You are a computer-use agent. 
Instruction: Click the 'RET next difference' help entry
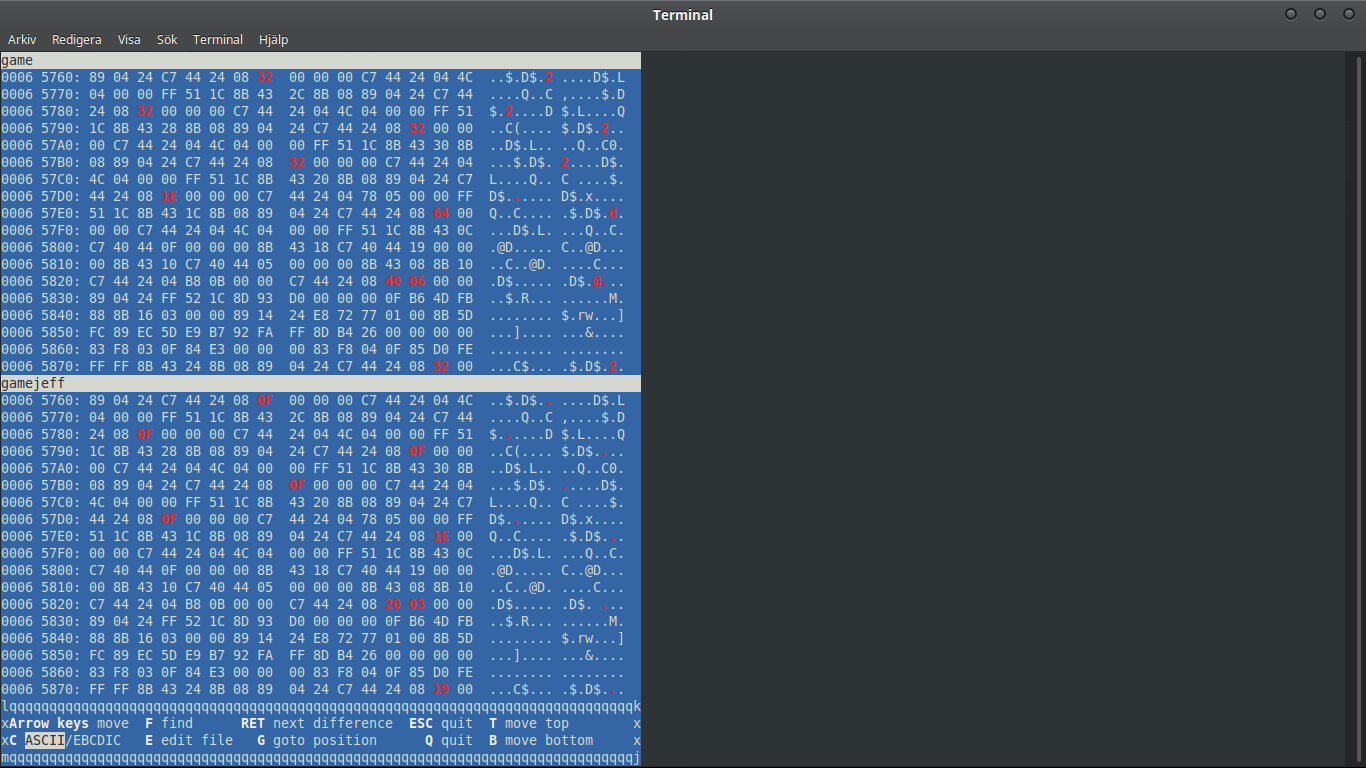coord(317,723)
